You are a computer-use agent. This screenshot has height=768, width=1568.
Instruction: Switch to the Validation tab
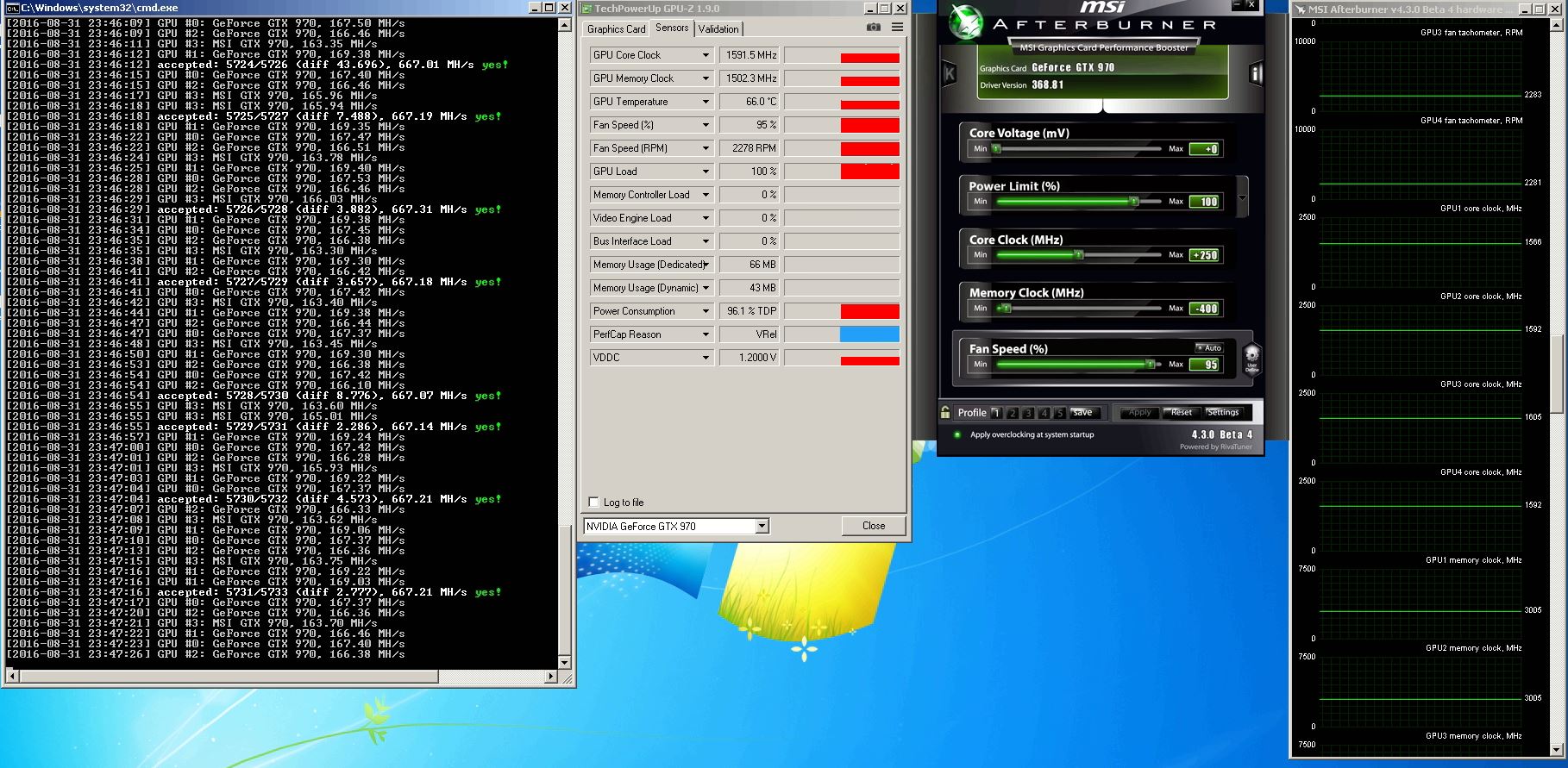pos(718,29)
